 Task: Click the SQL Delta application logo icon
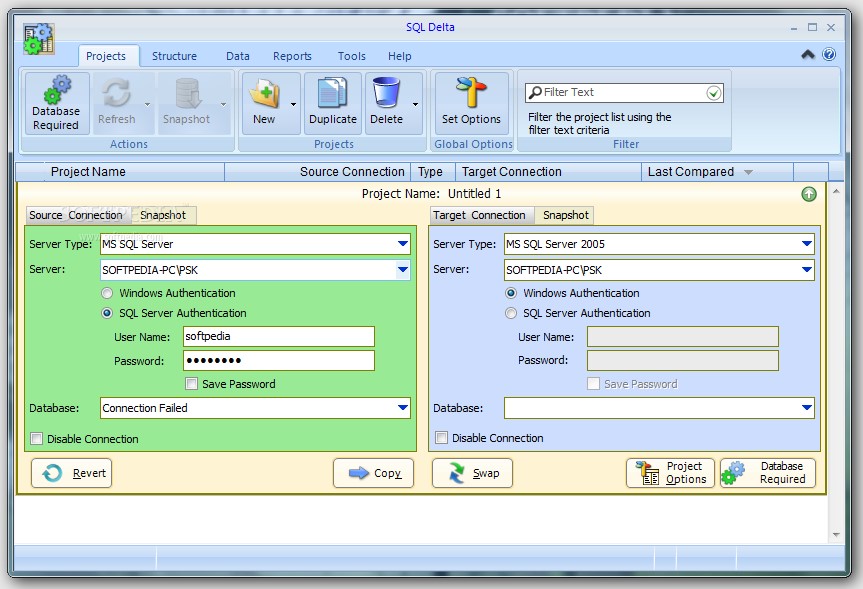tap(39, 38)
